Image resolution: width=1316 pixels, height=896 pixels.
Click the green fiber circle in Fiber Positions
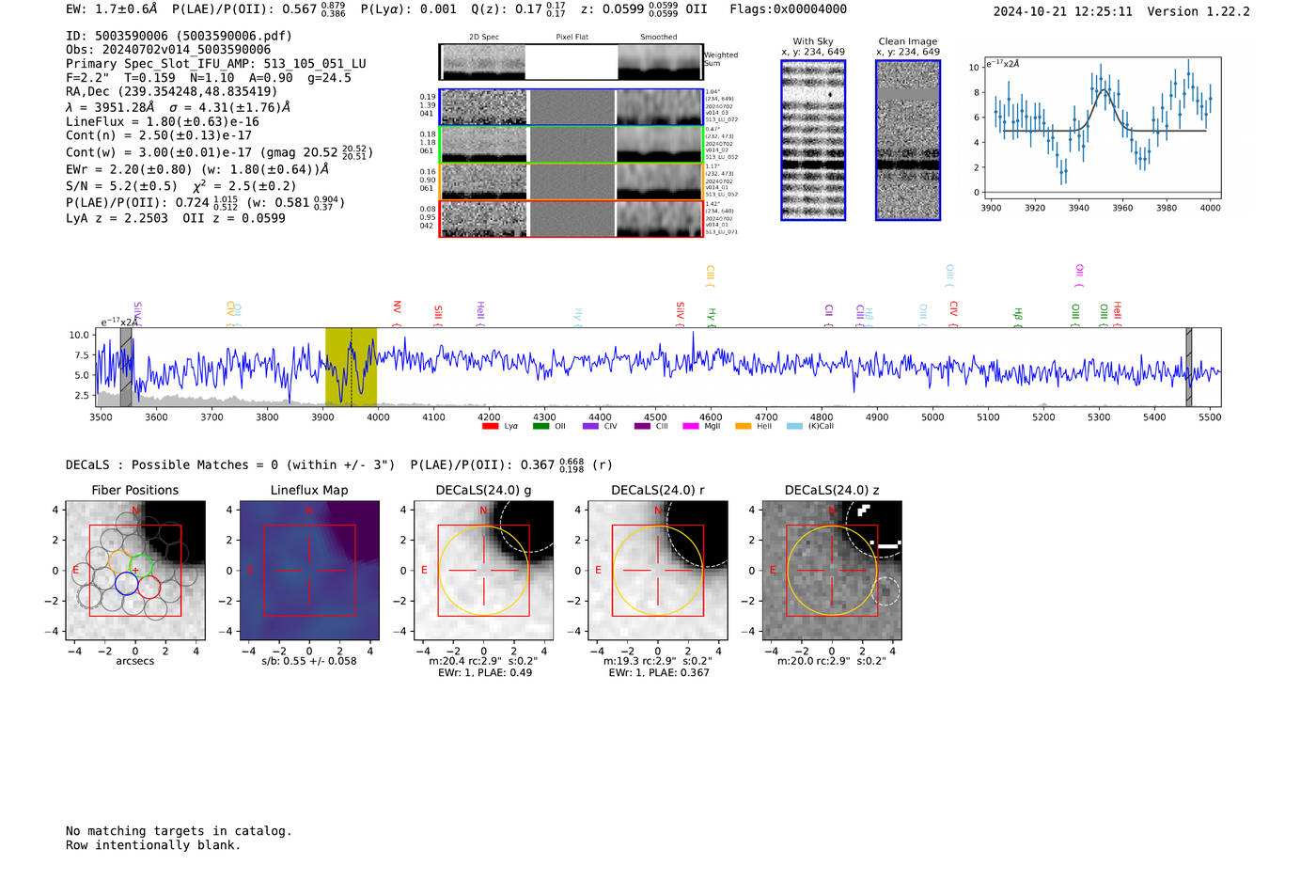[141, 566]
